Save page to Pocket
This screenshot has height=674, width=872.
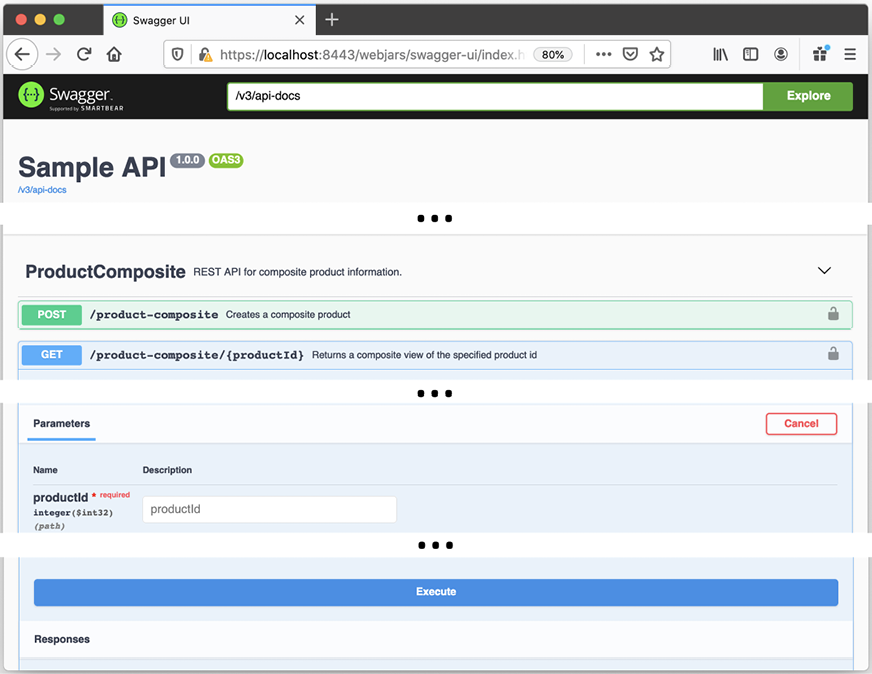pyautogui.click(x=630, y=54)
